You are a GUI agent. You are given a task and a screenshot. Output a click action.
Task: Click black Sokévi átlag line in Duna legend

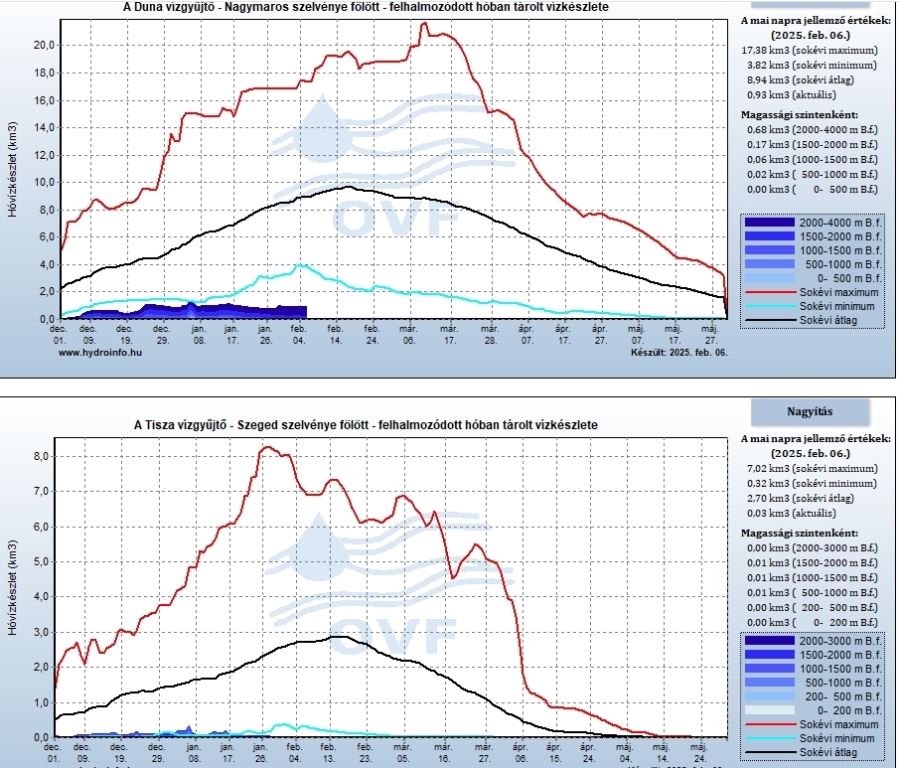tap(772, 320)
